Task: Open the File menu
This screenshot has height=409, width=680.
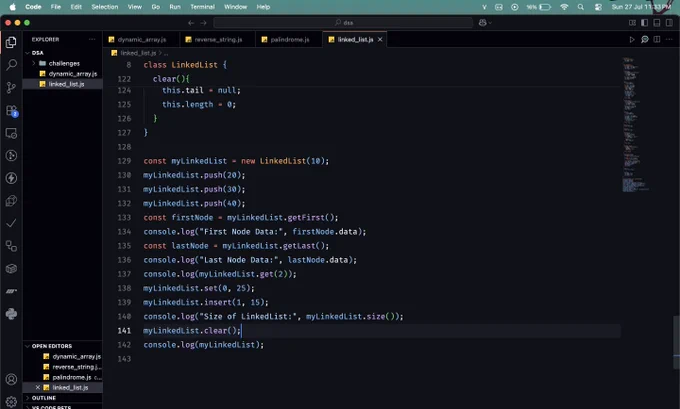Action: (x=56, y=7)
